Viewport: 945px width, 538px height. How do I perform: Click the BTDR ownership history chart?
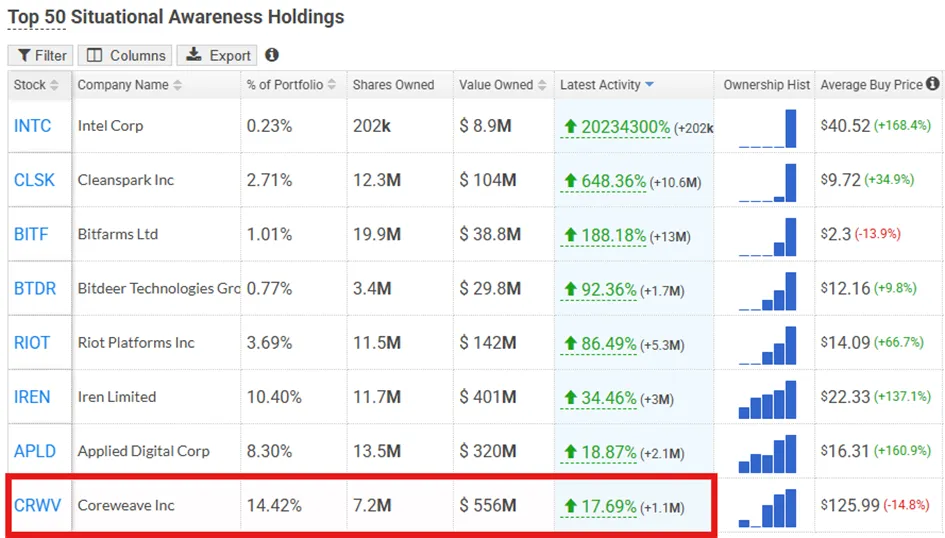coord(767,291)
